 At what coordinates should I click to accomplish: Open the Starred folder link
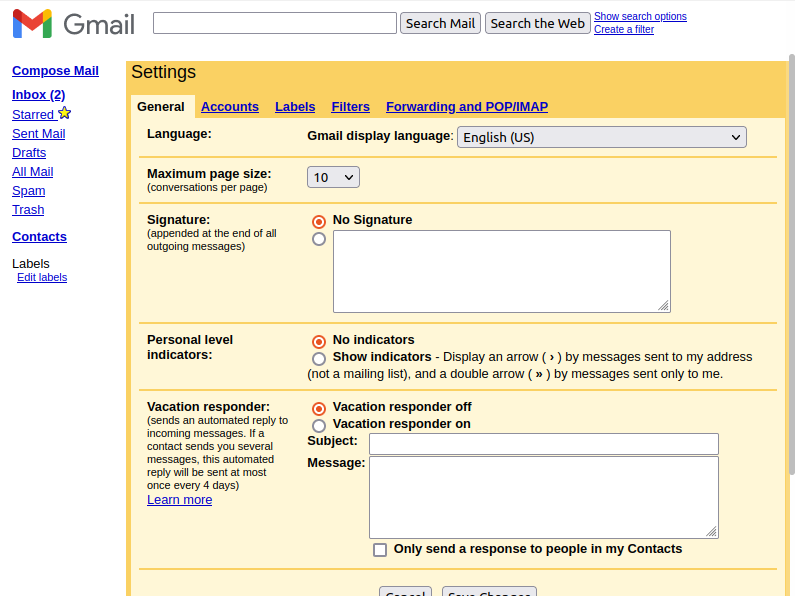(x=33, y=115)
